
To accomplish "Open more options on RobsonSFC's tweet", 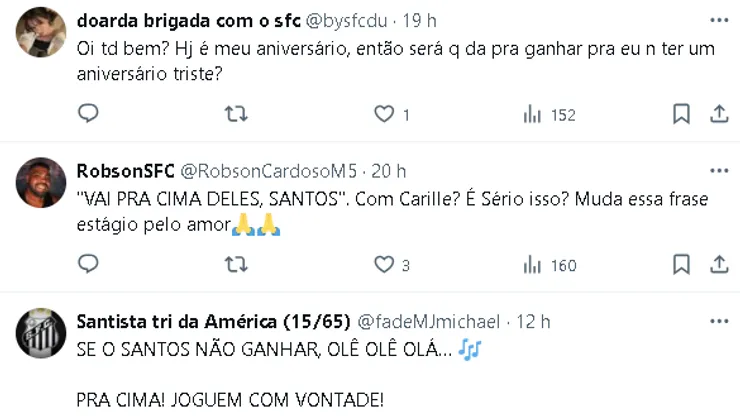I will pyautogui.click(x=719, y=170).
